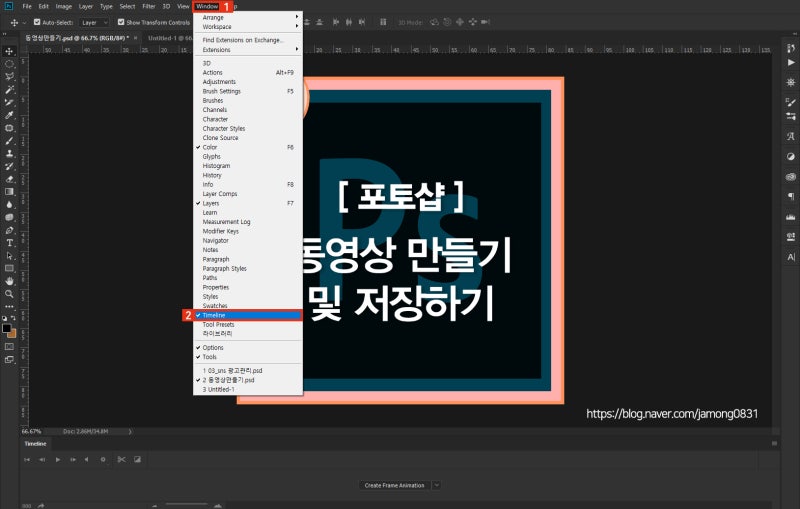Click the background orange color swatch
The width and height of the screenshot is (800, 509).
point(13,335)
